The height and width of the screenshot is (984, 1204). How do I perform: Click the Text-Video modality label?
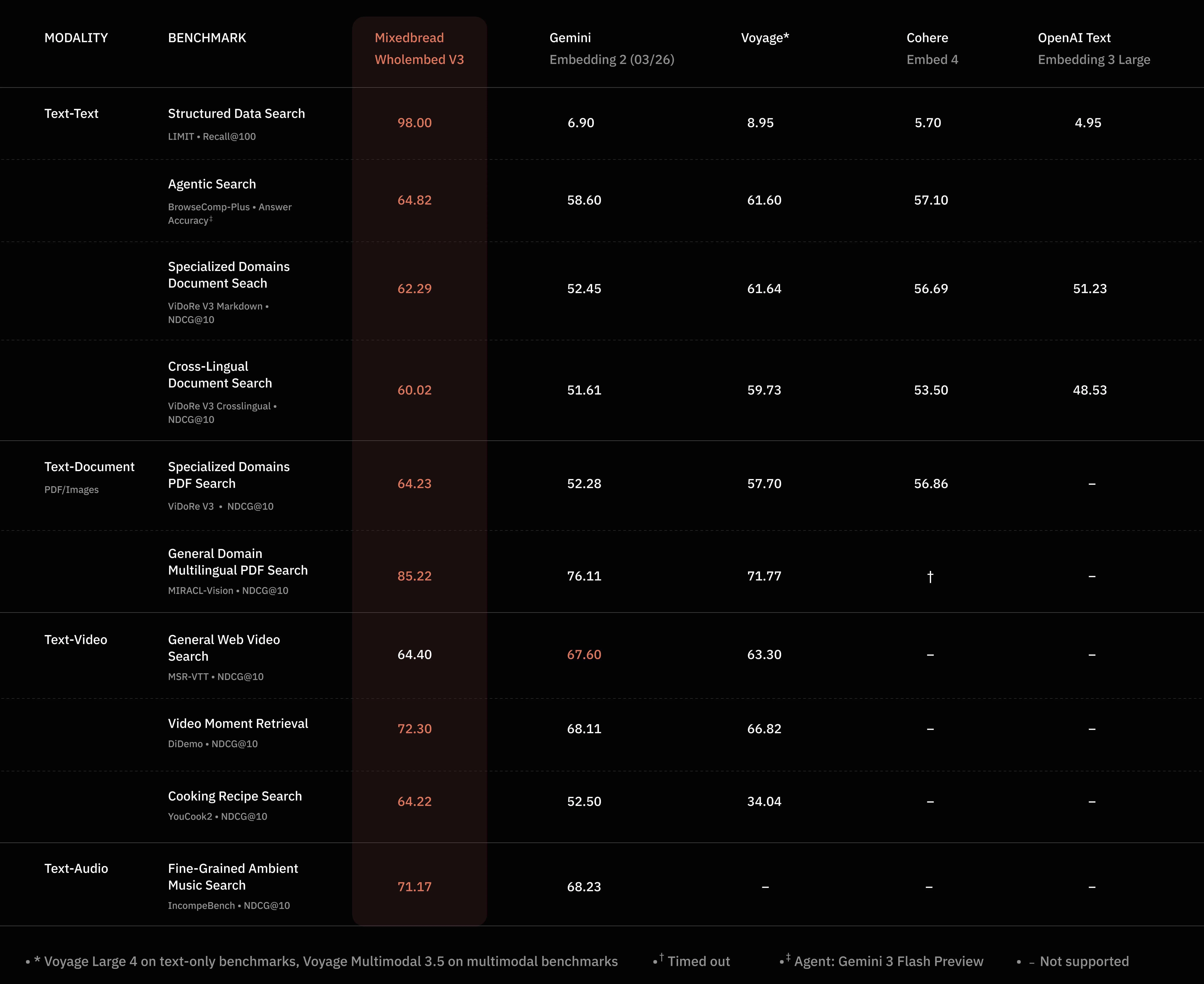coord(76,639)
